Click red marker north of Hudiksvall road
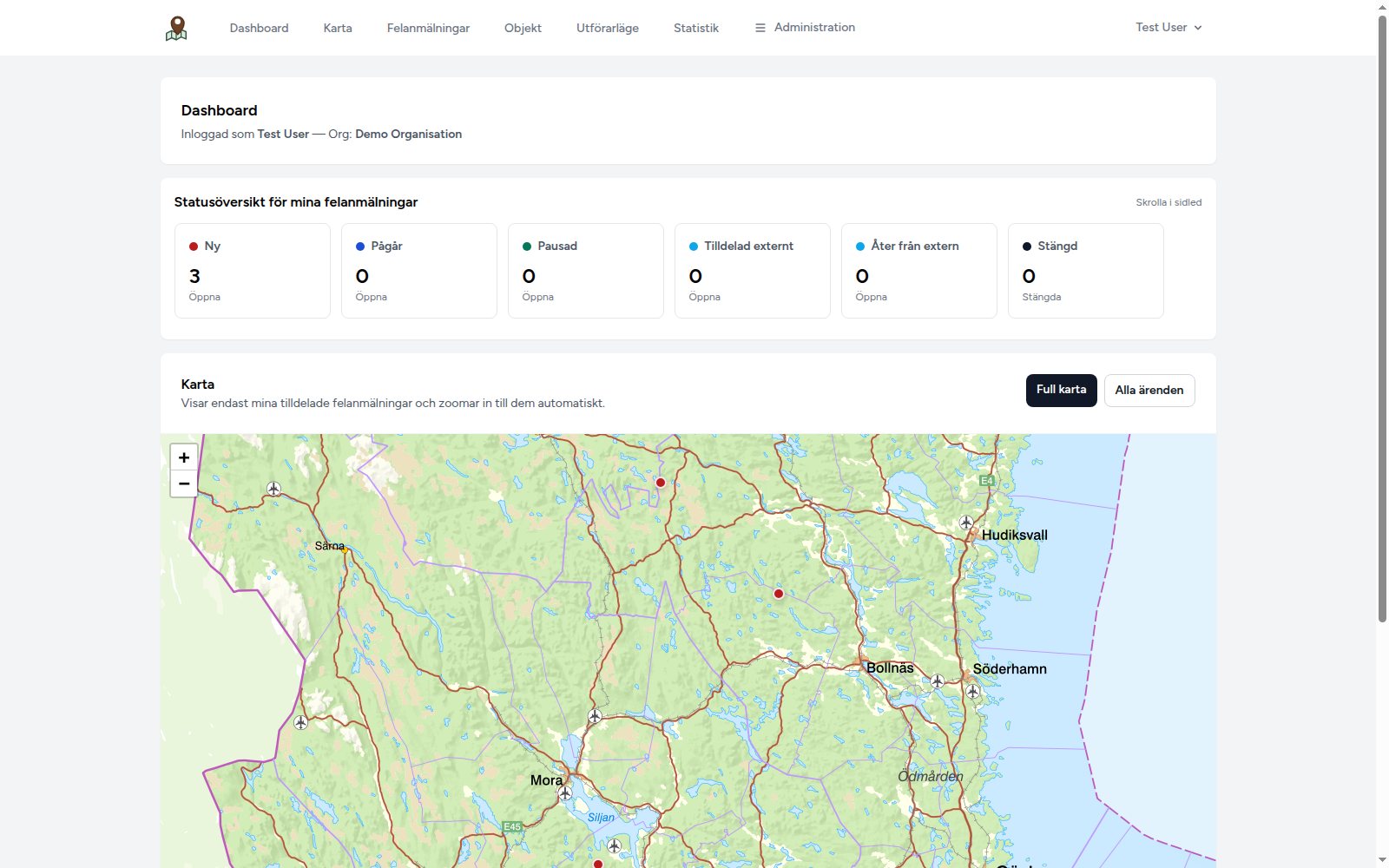Viewport: 1389px width, 868px height. [661, 483]
